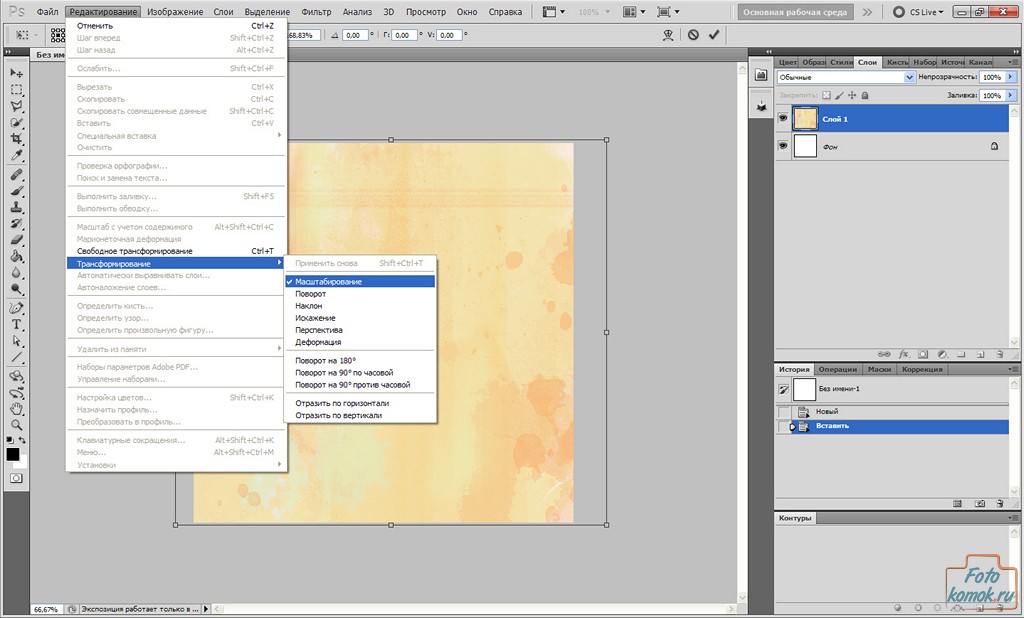
Task: Click the Основная рабочая среда button
Action: (795, 12)
